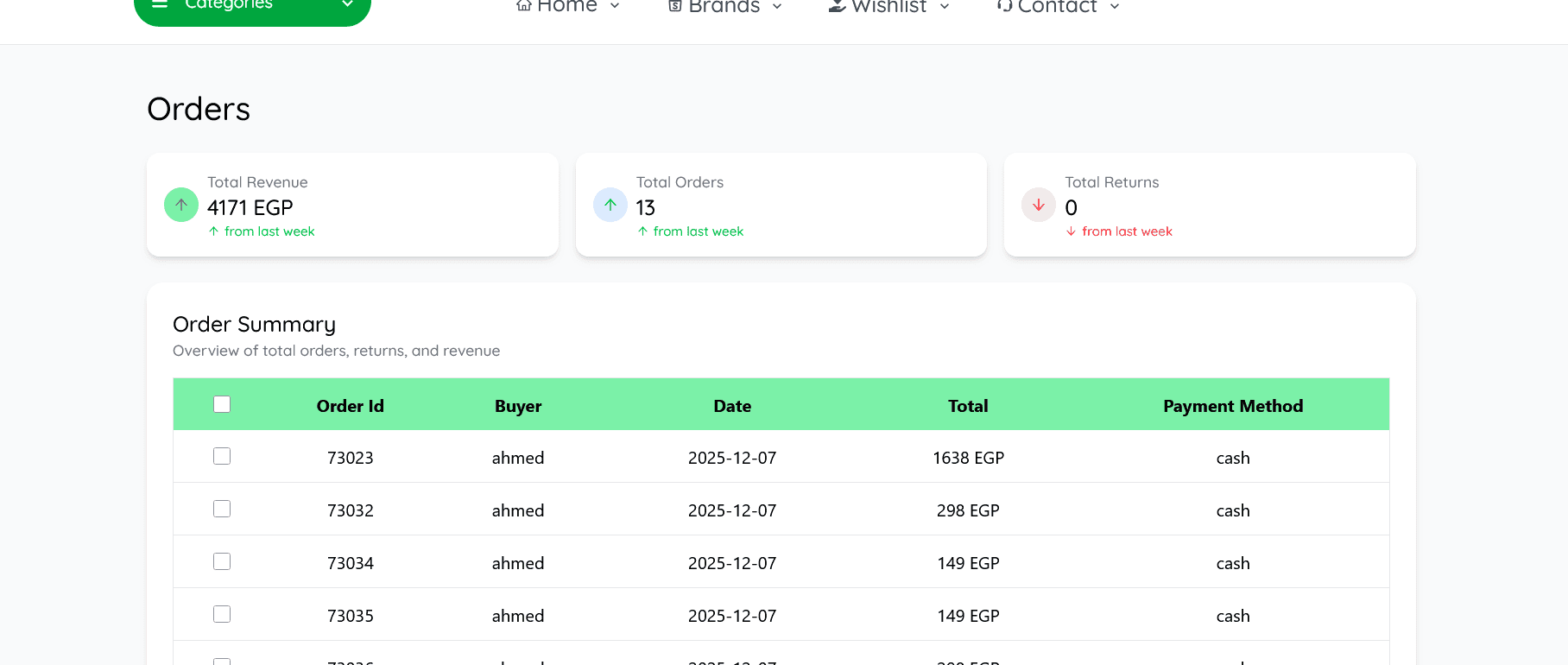This screenshot has width=1568, height=665.
Task: Click order number 73032 in table
Action: (350, 510)
